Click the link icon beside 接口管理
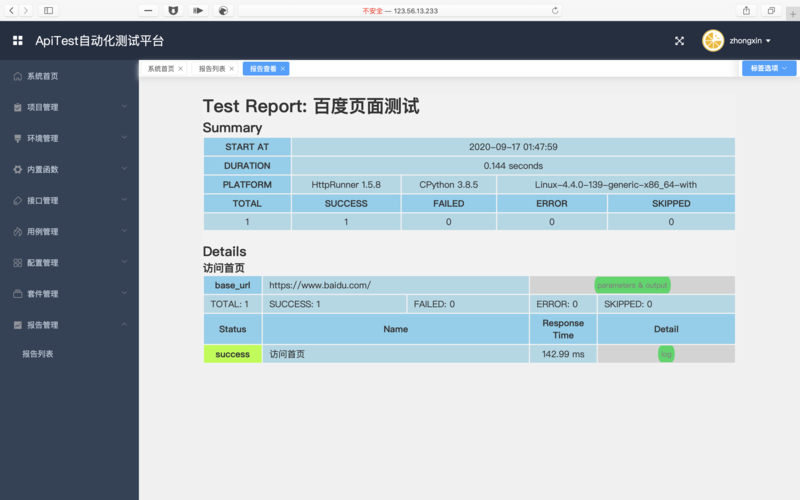The width and height of the screenshot is (800, 500). (17, 201)
